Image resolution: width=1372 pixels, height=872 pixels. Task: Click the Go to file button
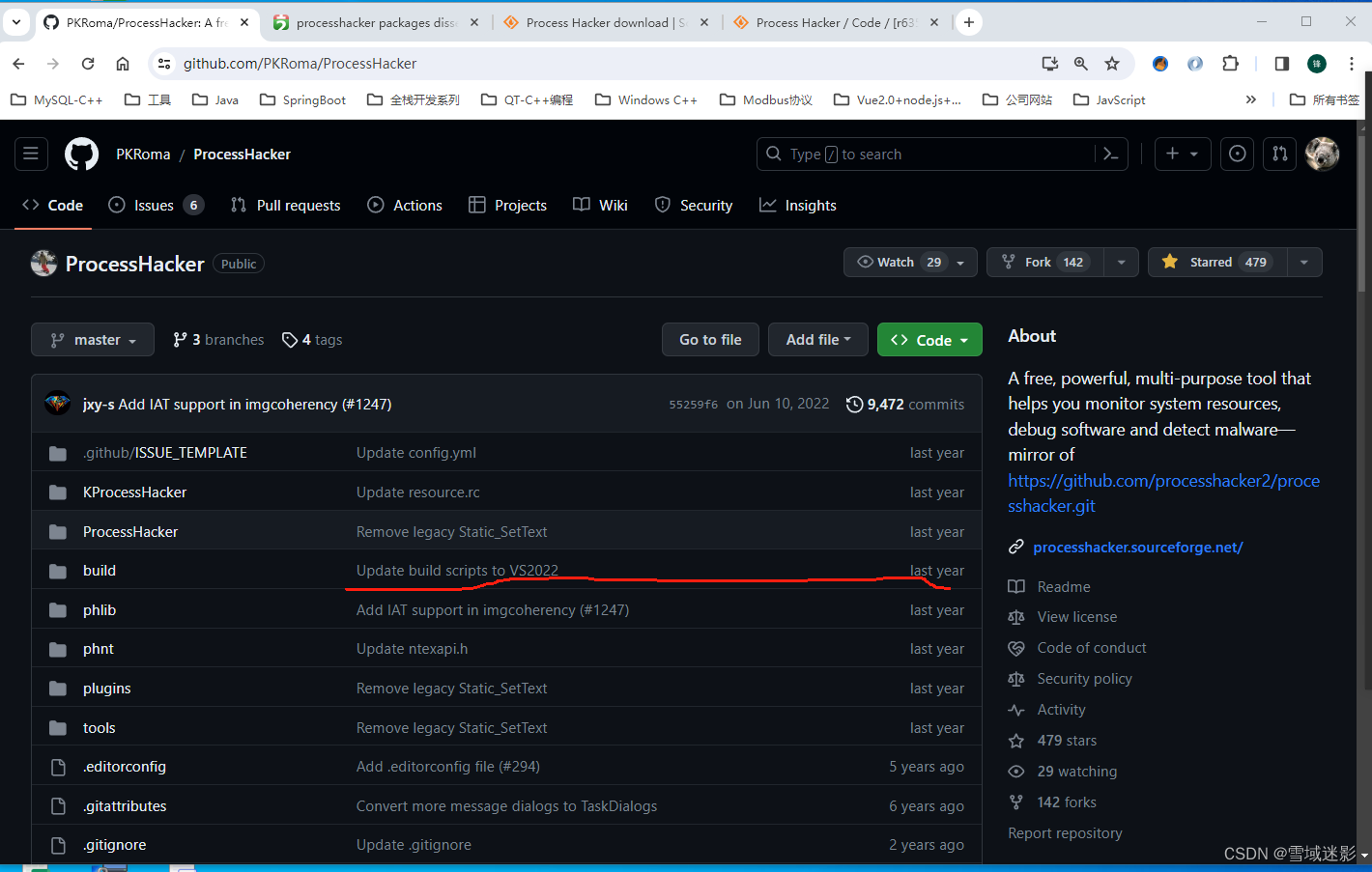click(710, 340)
